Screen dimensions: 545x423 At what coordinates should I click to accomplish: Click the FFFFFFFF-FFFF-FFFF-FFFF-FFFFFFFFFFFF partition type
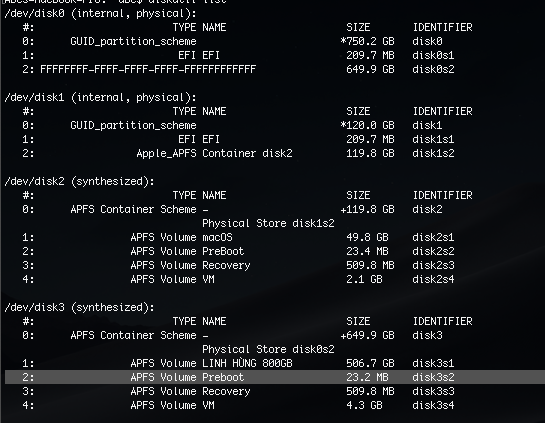pyautogui.click(x=148, y=69)
